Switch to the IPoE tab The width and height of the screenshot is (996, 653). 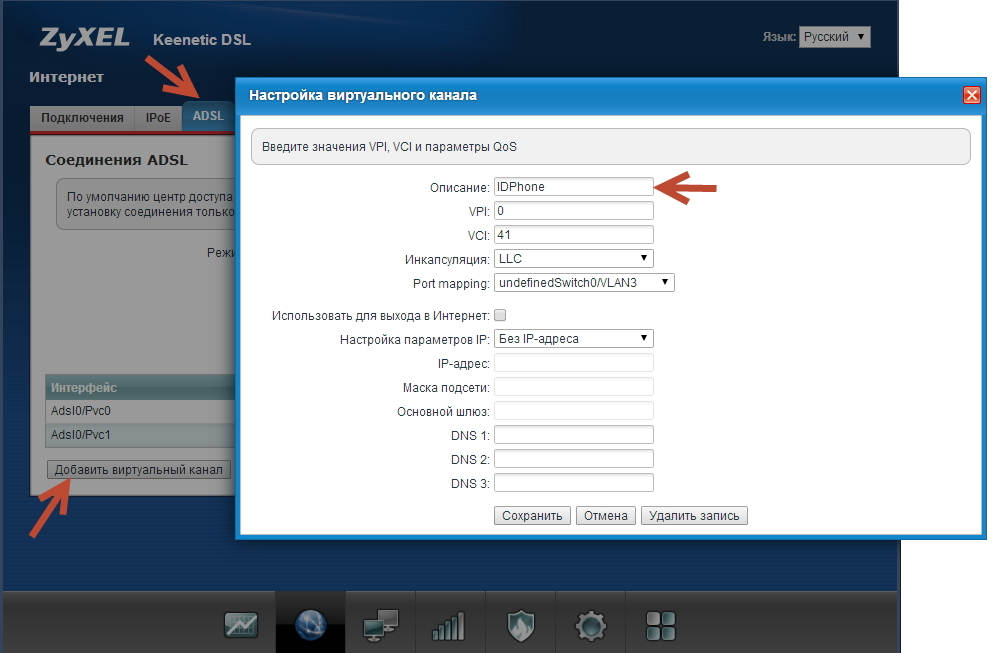coord(158,117)
